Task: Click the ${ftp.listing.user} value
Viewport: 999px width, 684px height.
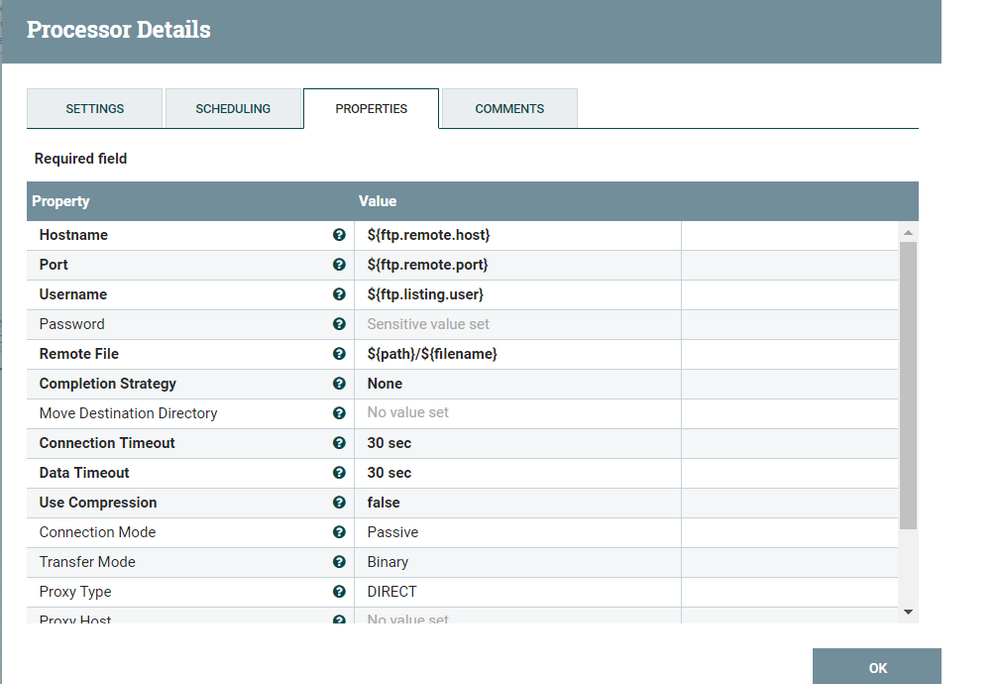Action: (x=425, y=294)
